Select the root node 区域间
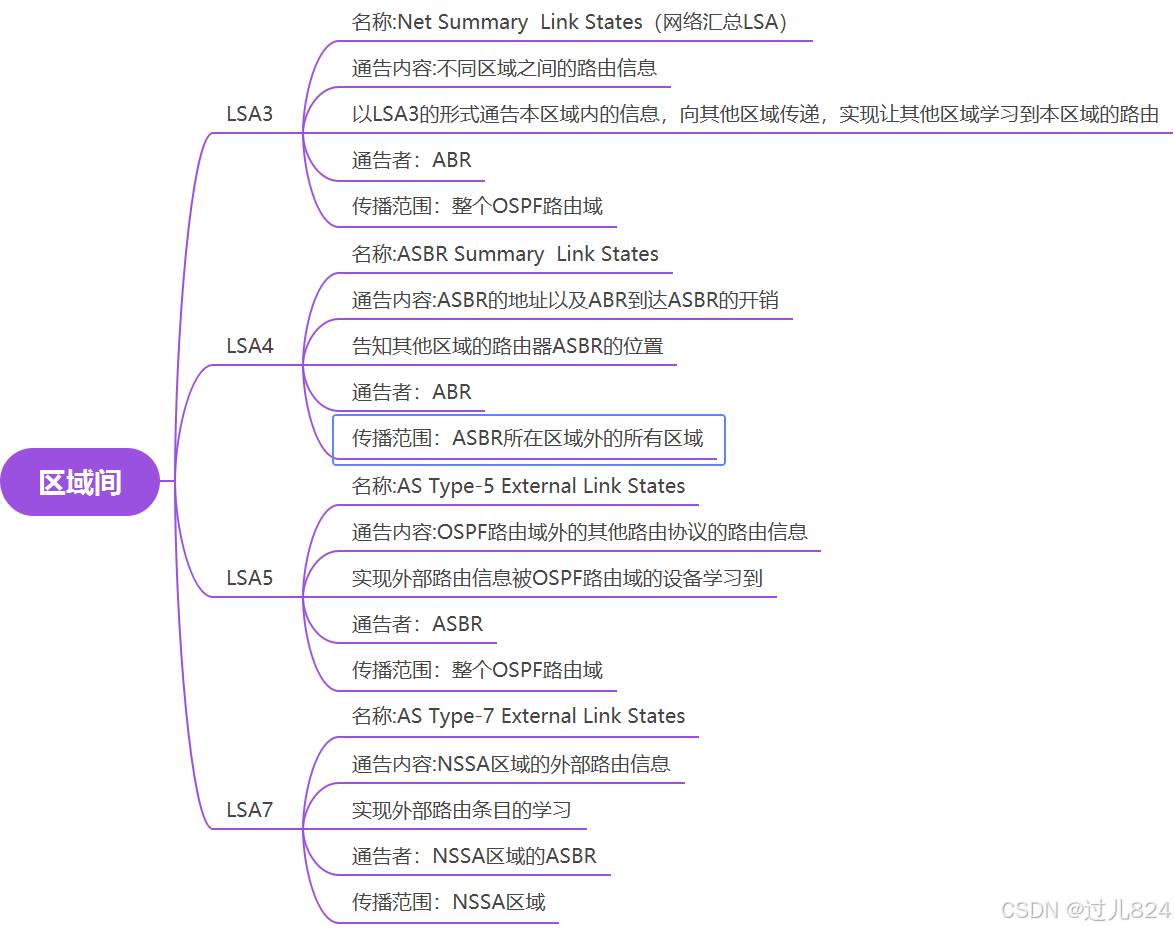 pyautogui.click(x=80, y=482)
